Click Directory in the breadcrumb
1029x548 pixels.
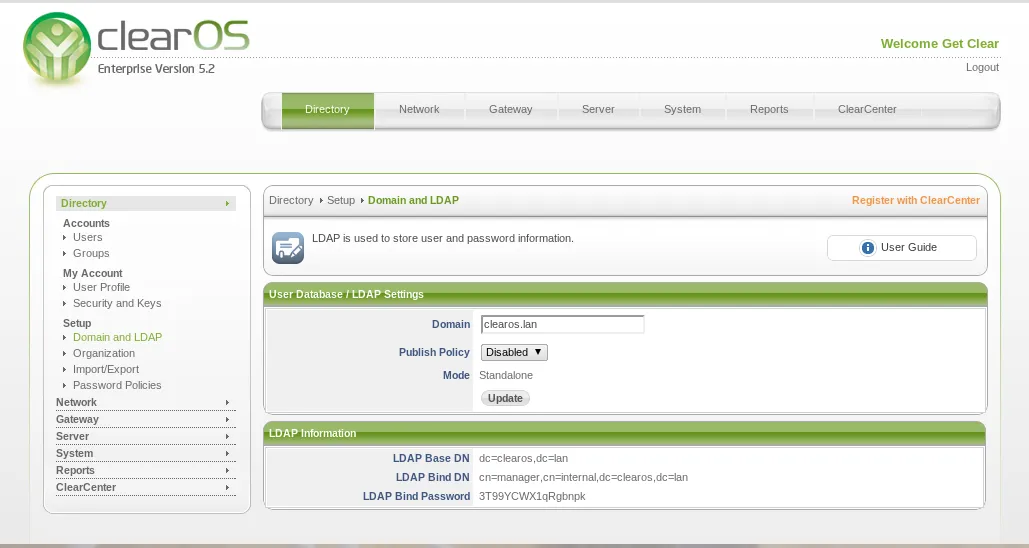[x=291, y=200]
